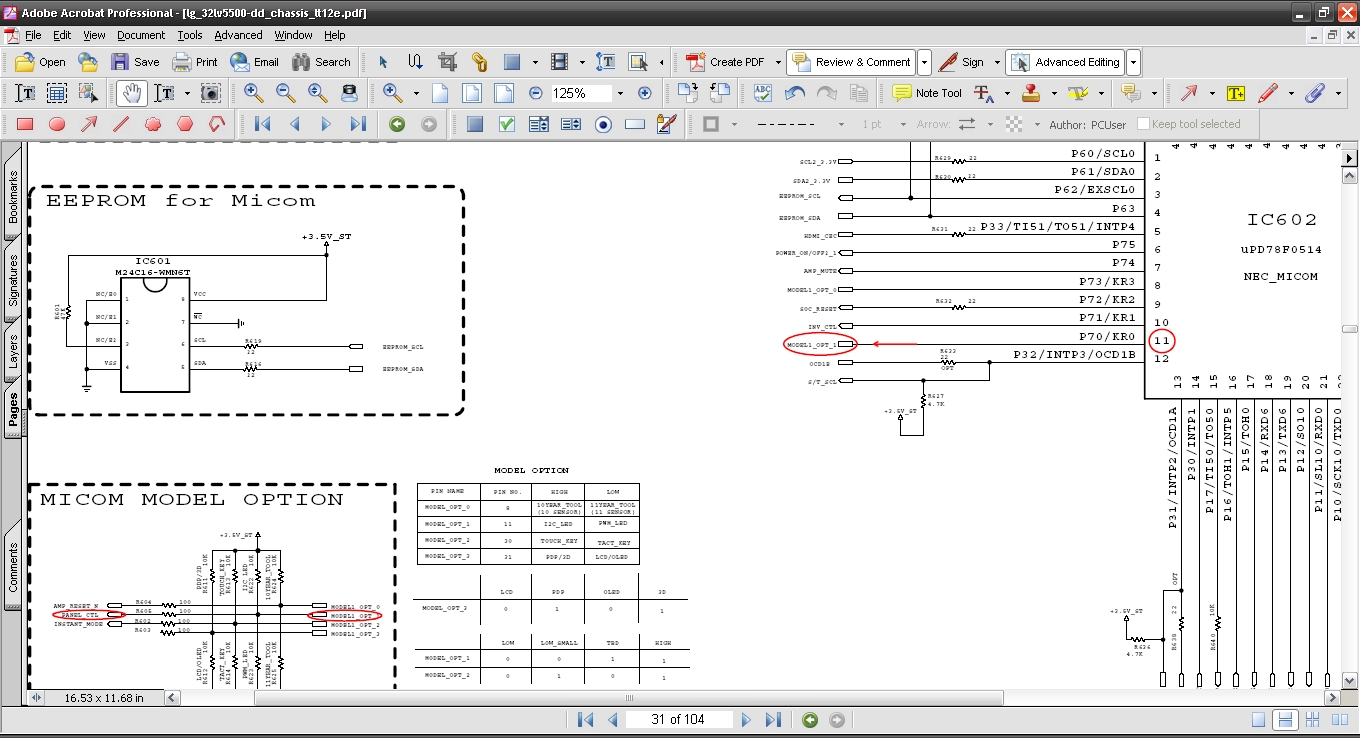
Task: Enable Keep tool selected checkbox
Action: point(1143,125)
